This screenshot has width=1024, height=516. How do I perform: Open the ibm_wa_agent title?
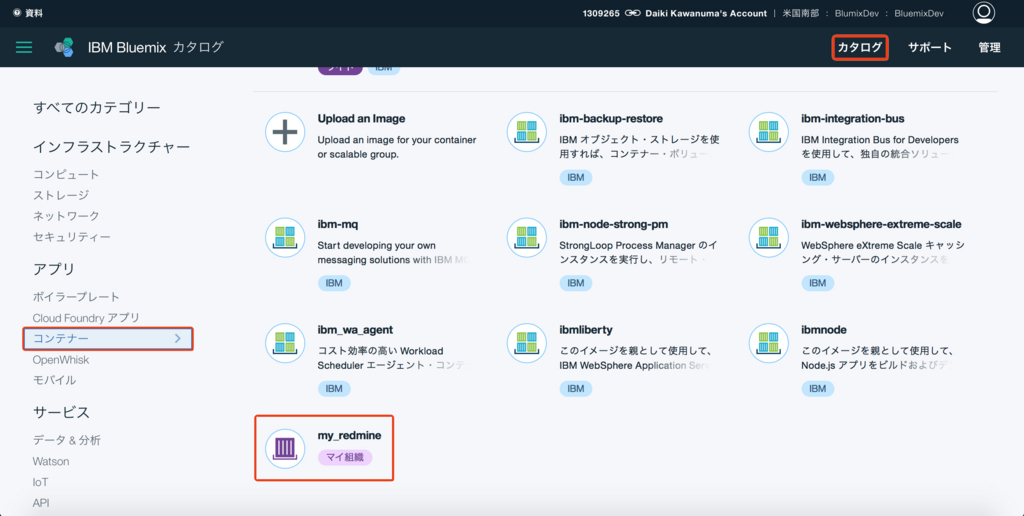tap(355, 331)
